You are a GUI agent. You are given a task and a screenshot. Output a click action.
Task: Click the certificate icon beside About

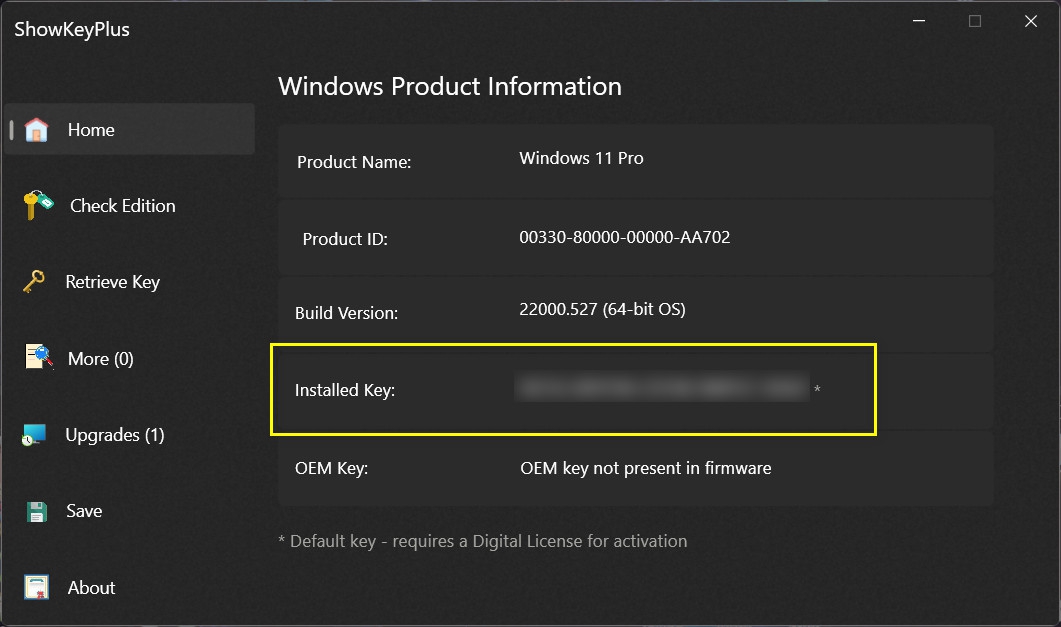click(37, 587)
